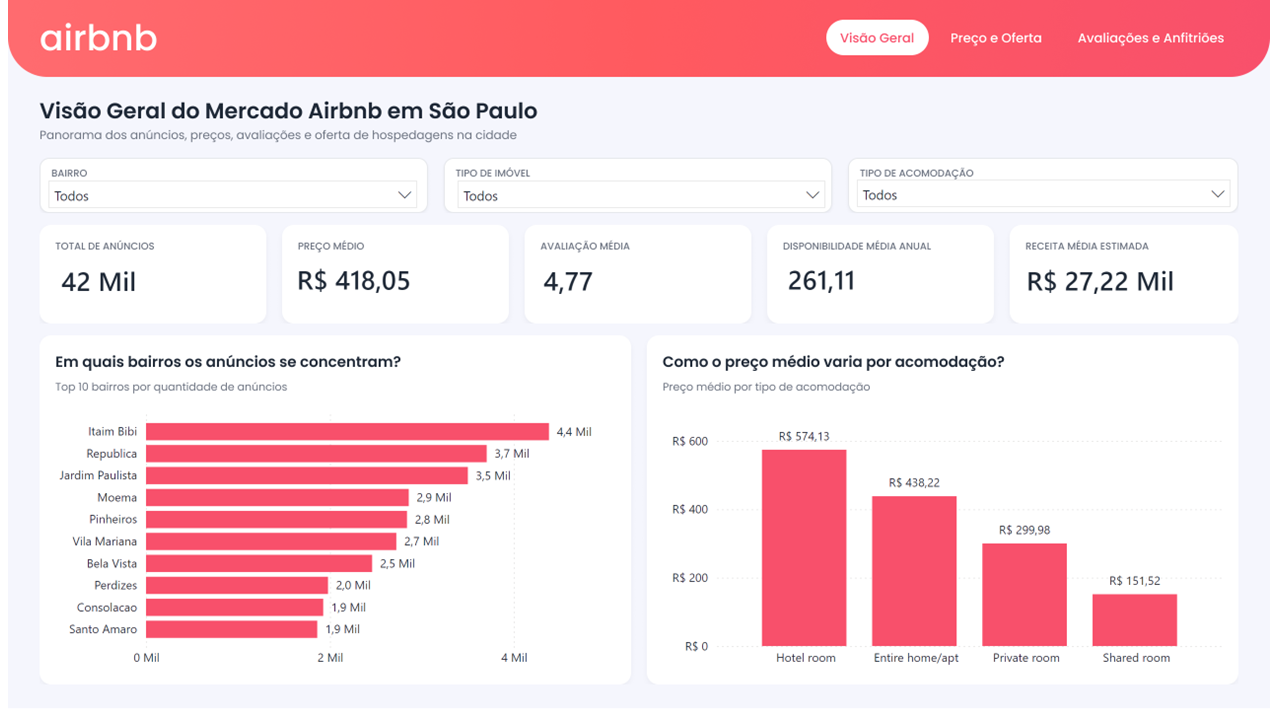The width and height of the screenshot is (1280, 720).
Task: Open the Tipo de Imóvel dropdown
Action: tap(641, 195)
